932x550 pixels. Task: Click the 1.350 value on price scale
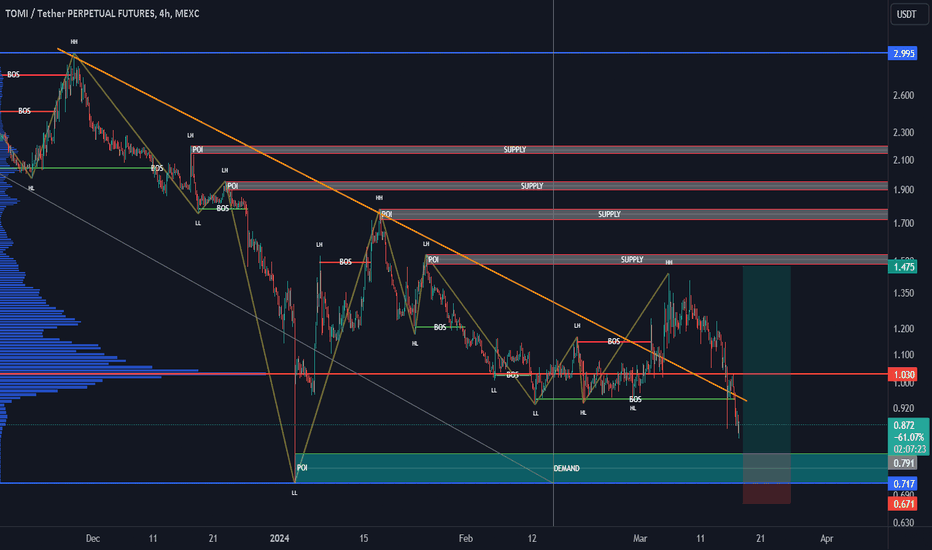point(903,293)
